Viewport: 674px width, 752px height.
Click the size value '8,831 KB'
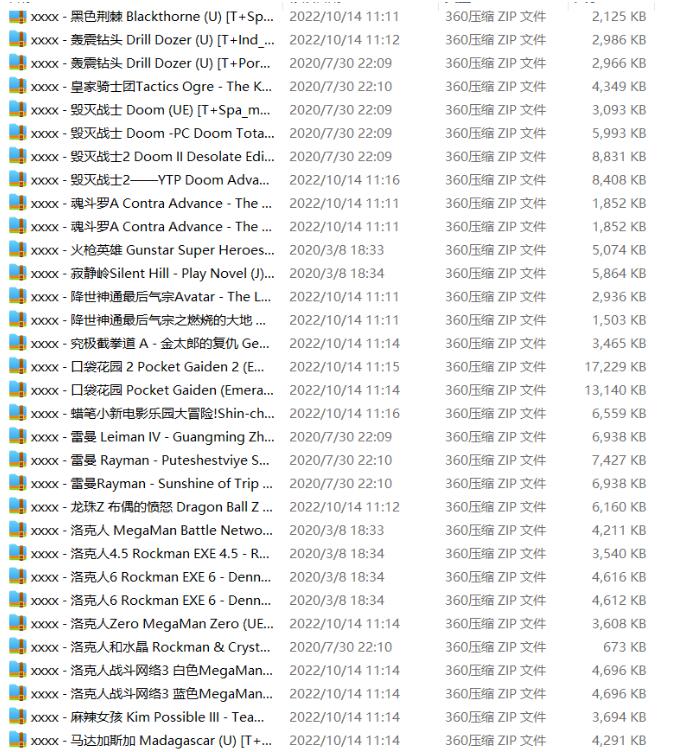point(619,156)
